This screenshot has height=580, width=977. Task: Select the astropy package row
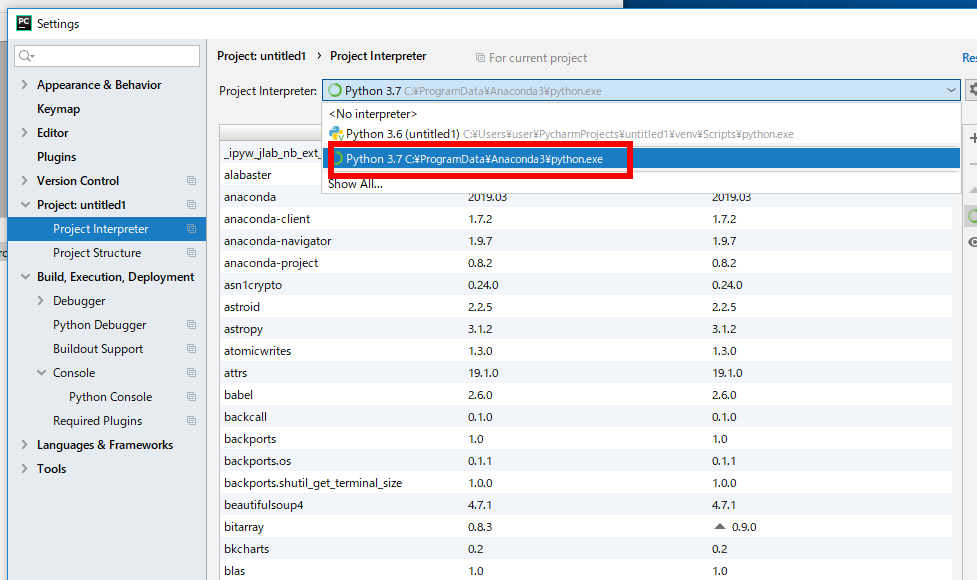click(586, 329)
